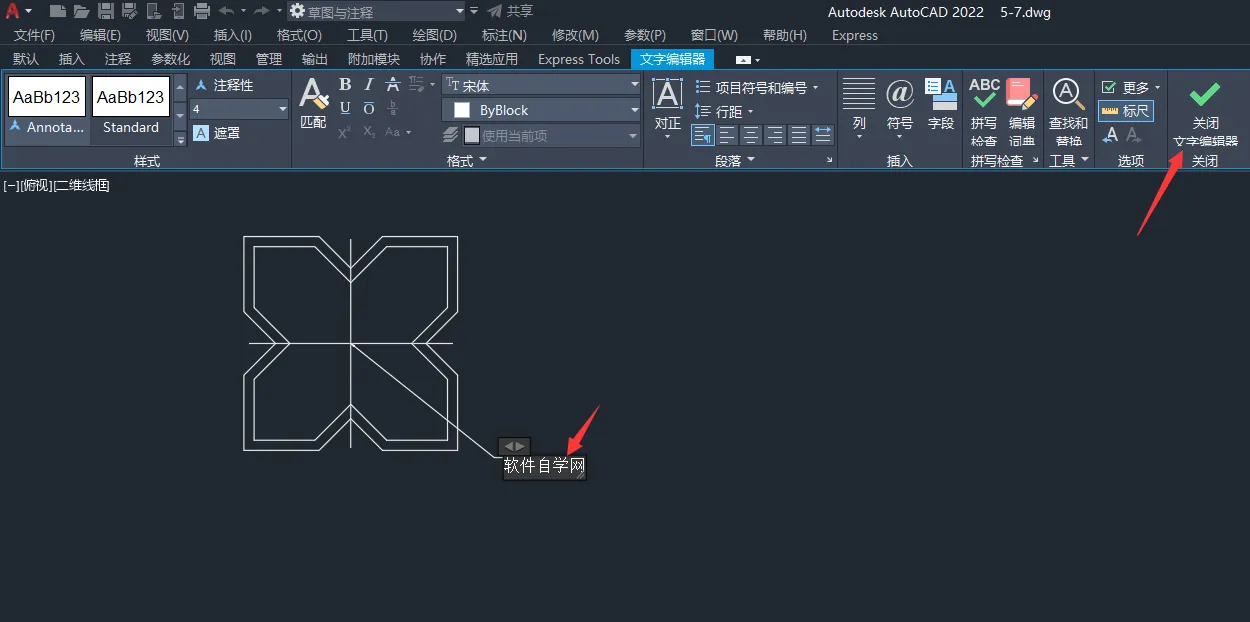Open the Modify (修改) menu
This screenshot has width=1250, height=622.
pos(575,35)
